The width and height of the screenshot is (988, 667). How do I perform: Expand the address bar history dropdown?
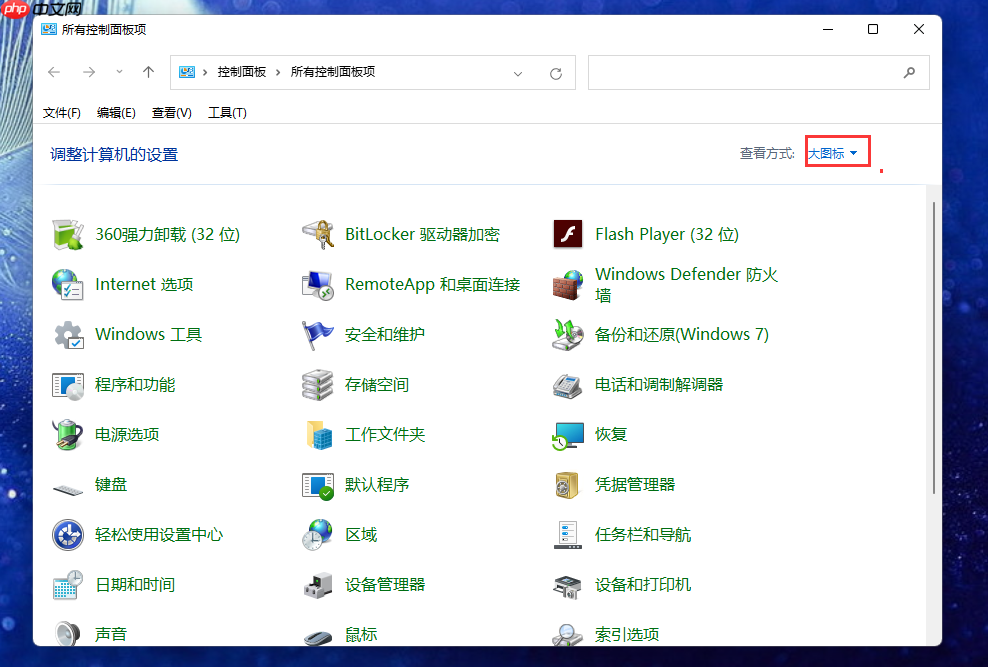click(518, 72)
